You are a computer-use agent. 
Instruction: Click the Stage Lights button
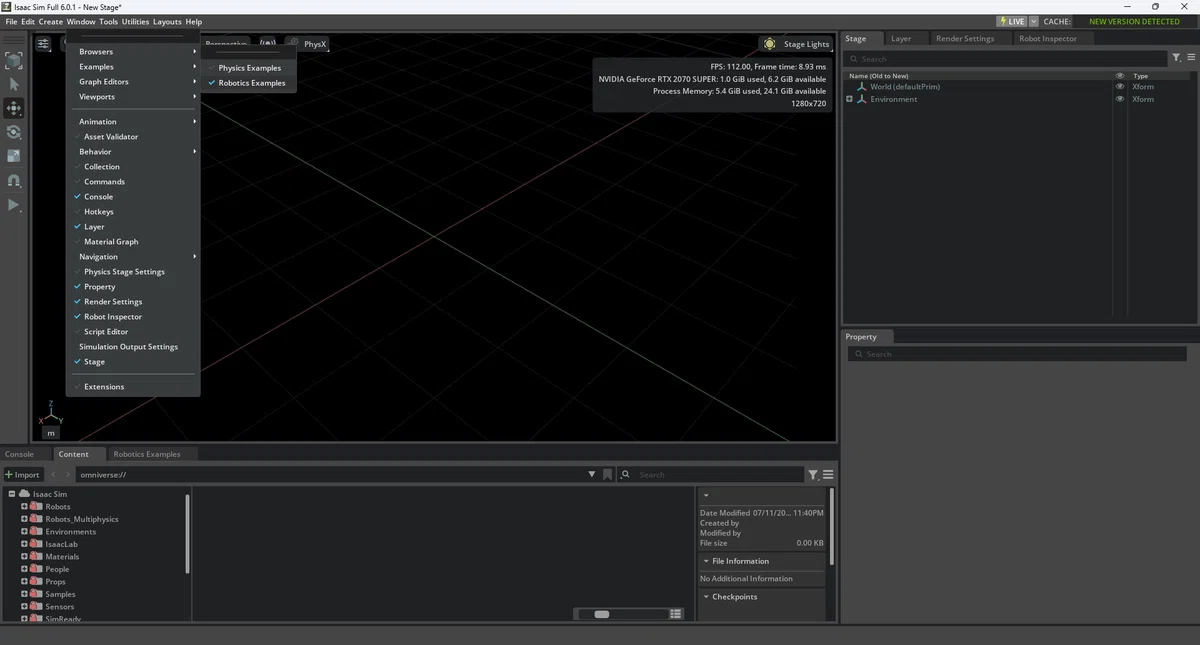click(x=796, y=44)
